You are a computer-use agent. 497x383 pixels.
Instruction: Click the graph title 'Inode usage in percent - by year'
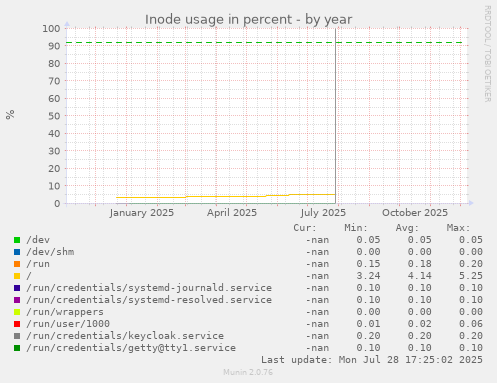(248, 20)
